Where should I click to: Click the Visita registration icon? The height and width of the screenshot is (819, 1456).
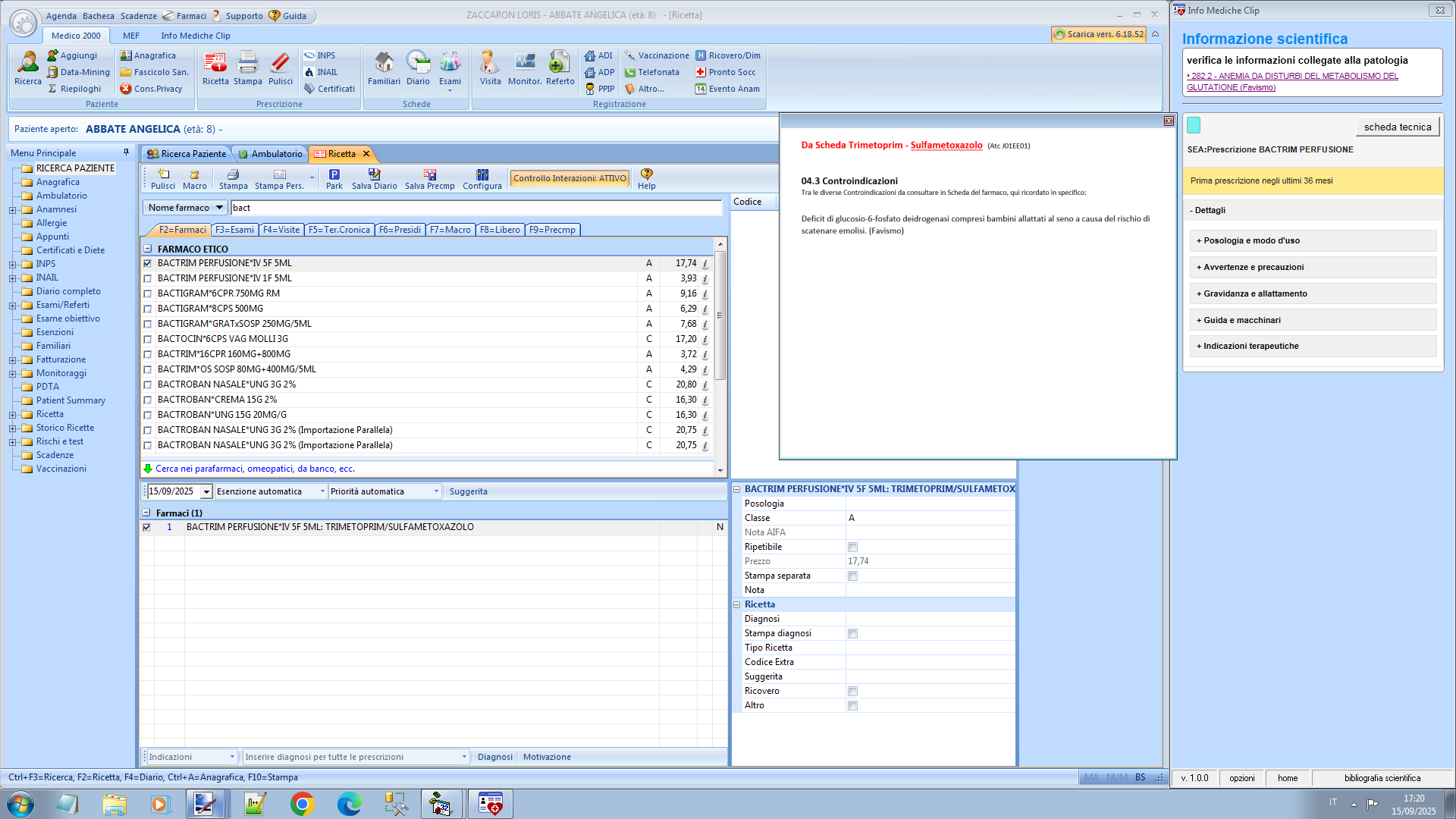click(x=490, y=67)
